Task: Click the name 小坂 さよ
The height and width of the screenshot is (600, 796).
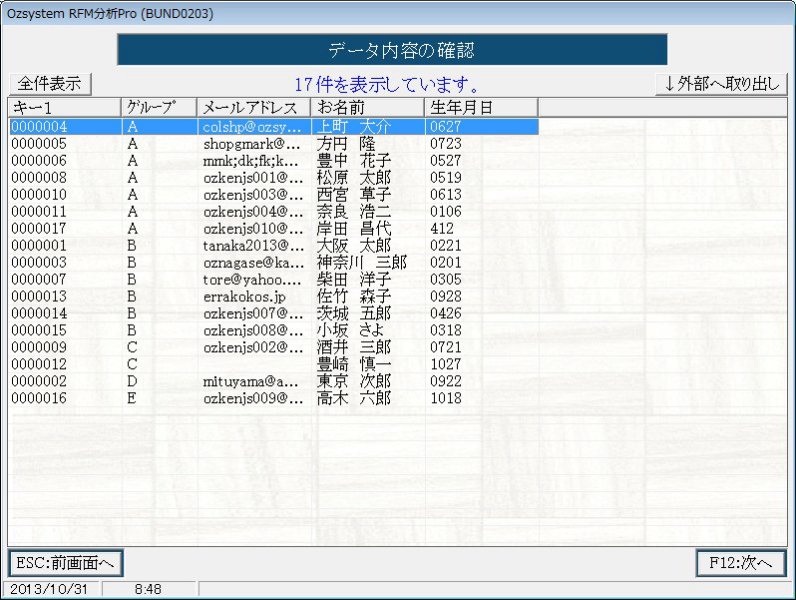Action: coord(350,330)
